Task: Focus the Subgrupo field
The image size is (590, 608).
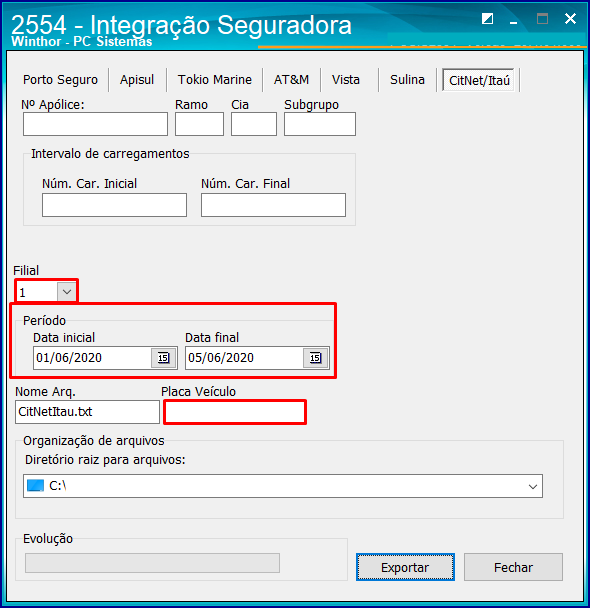Action: coord(320,124)
